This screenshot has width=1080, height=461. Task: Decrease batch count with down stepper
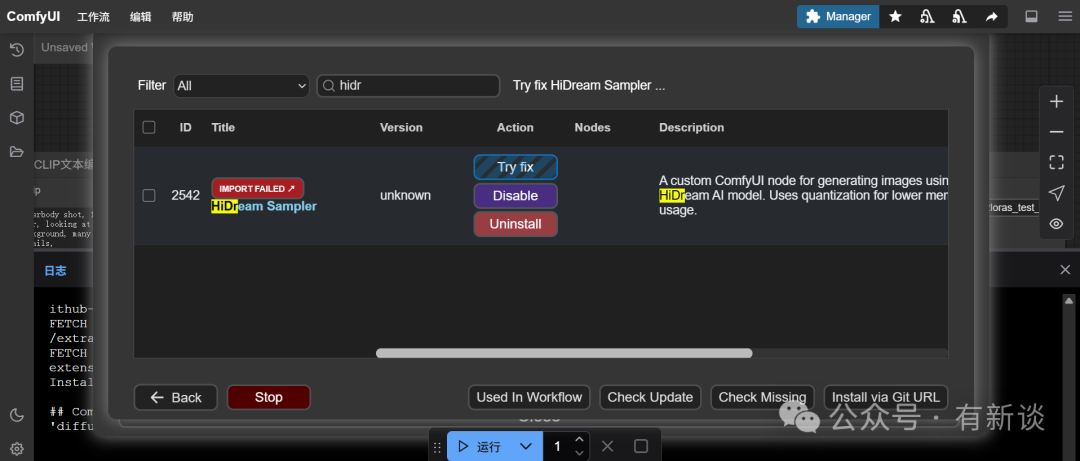[x=579, y=453]
